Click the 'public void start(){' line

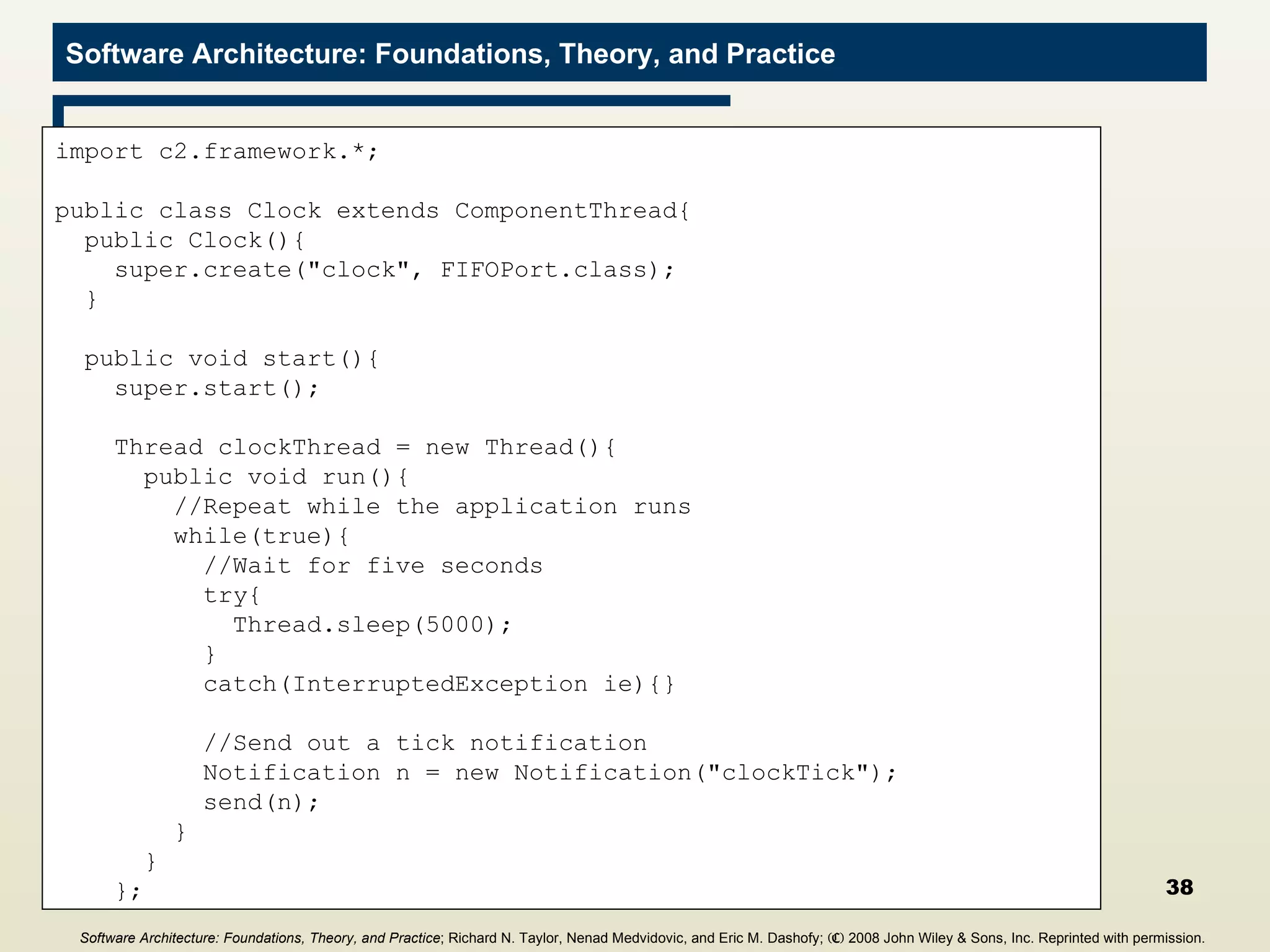pyautogui.click(x=231, y=359)
